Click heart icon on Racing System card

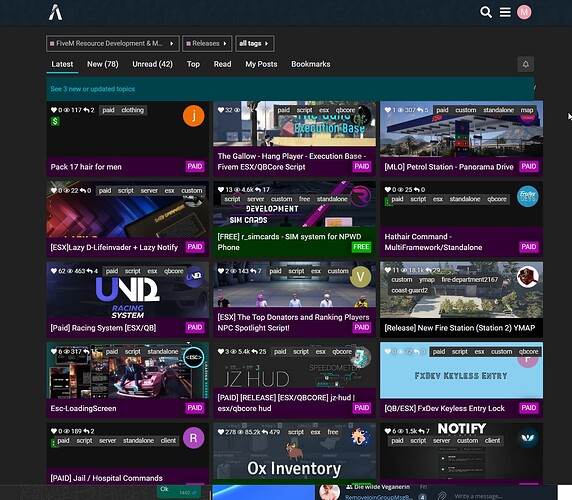pyautogui.click(x=54, y=271)
